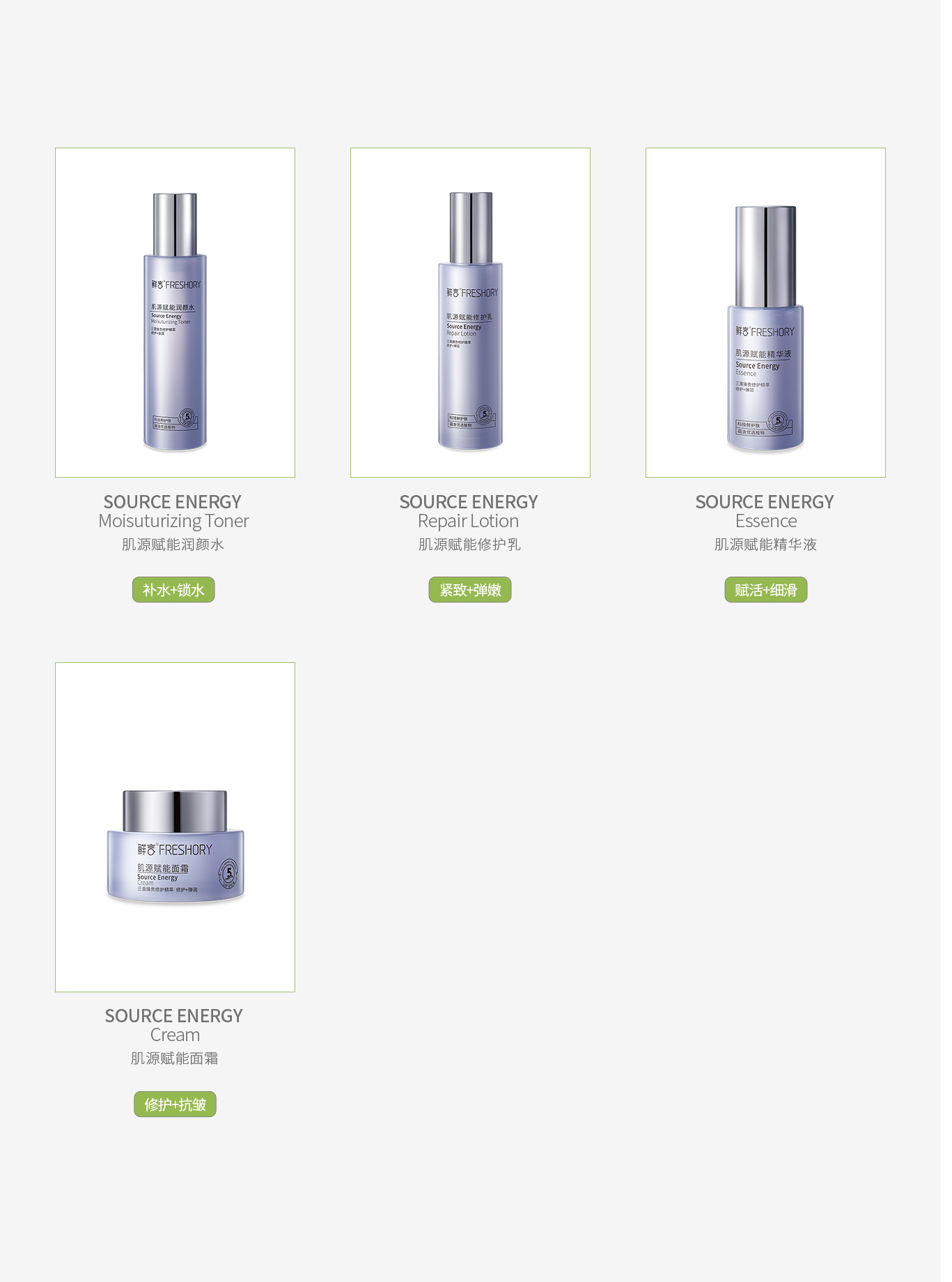The image size is (952, 1282).
Task: Click the 紧致+弹嫩 green tag
Action: coord(470,590)
